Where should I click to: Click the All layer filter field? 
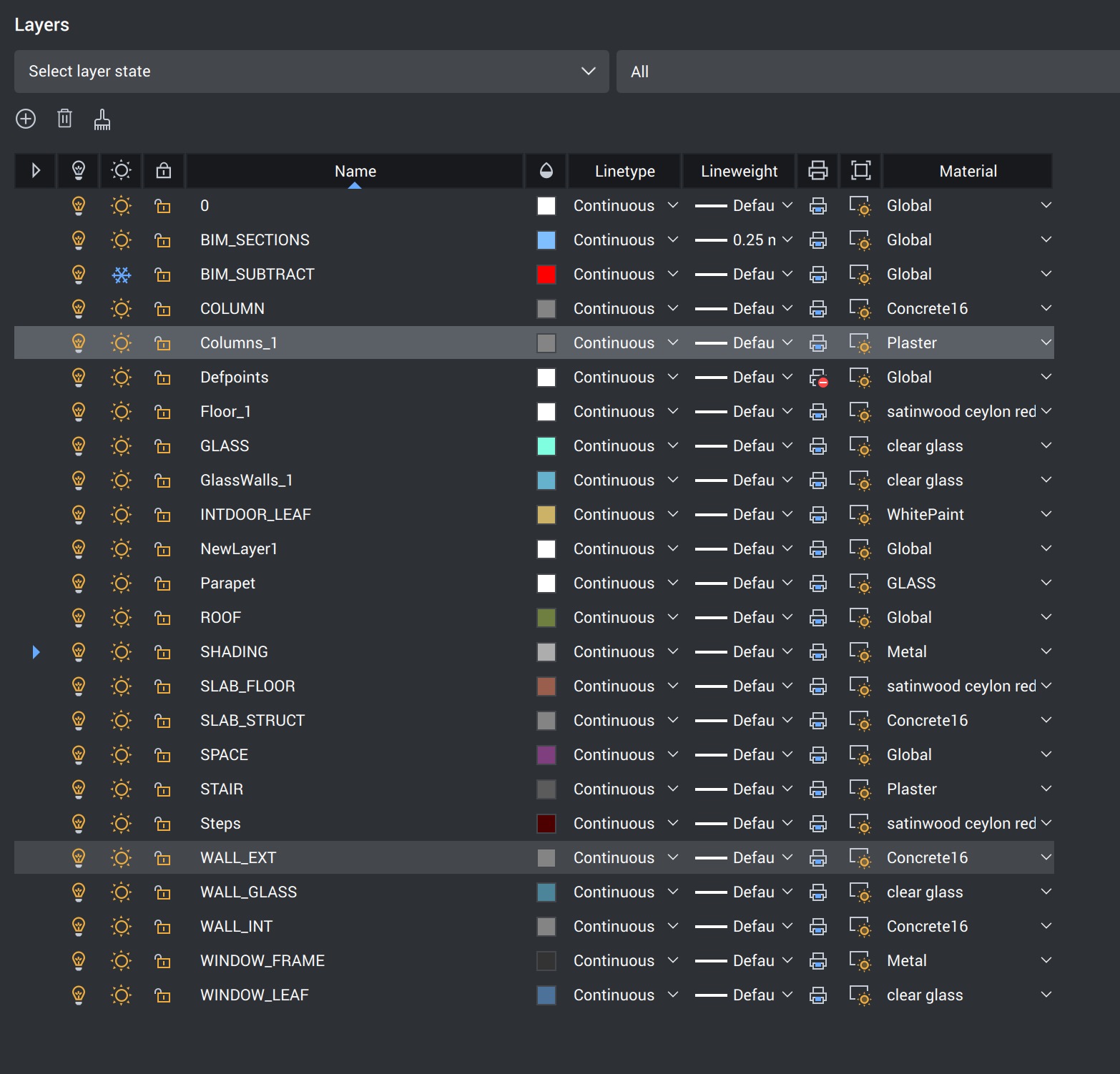(x=867, y=72)
